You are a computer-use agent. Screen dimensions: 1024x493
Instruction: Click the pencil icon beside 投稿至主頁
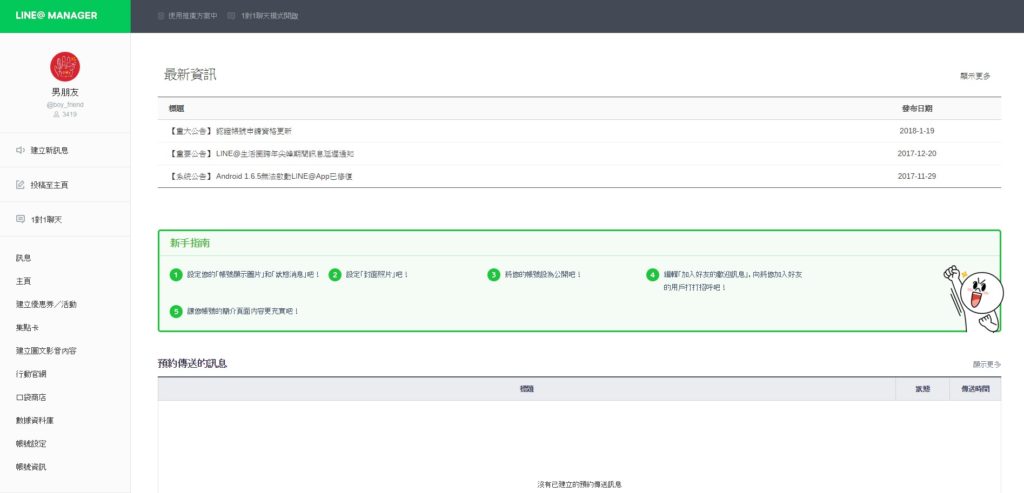click(20, 185)
